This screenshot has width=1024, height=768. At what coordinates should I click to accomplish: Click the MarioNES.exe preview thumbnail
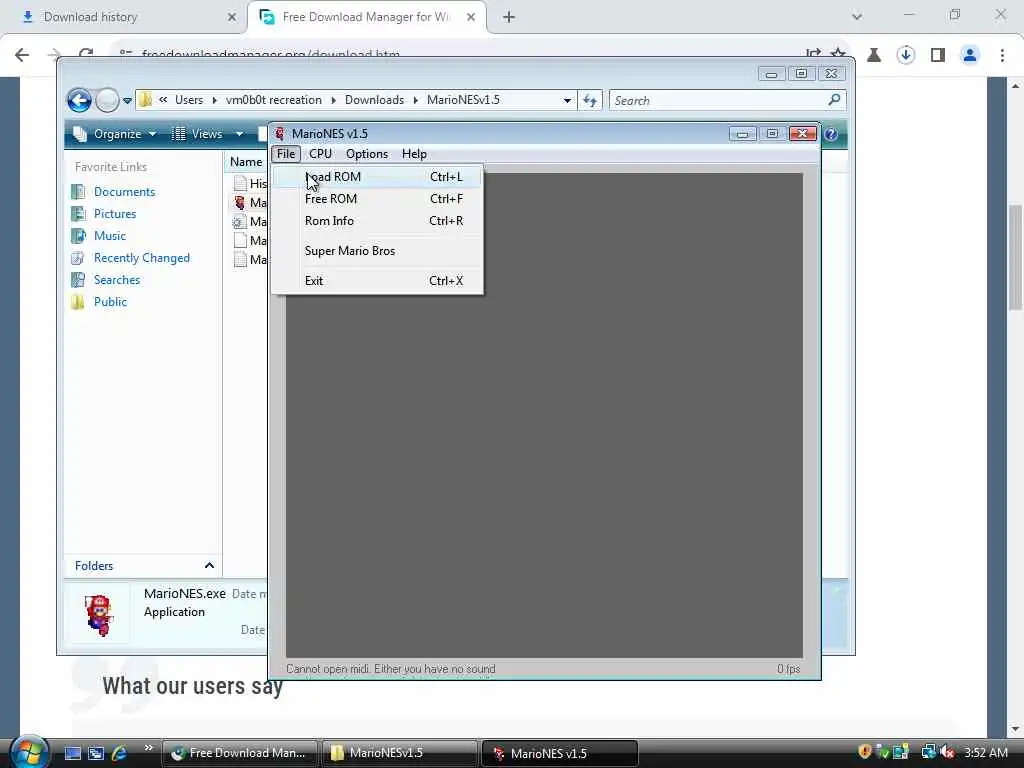tap(99, 615)
